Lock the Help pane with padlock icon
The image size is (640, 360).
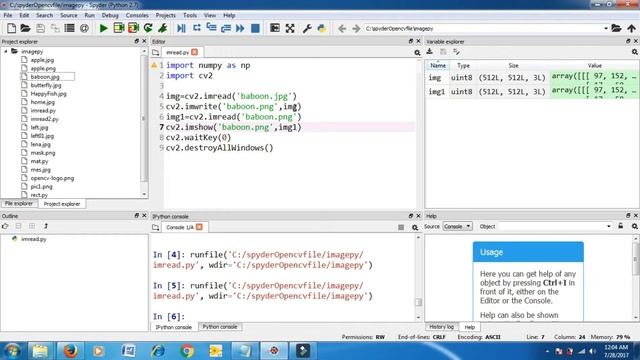(620, 226)
